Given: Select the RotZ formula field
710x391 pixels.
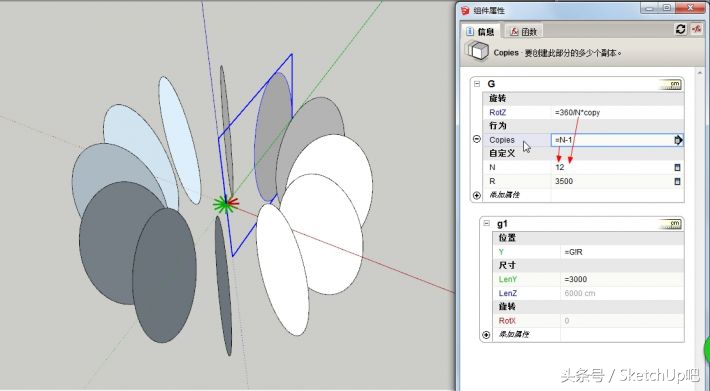Looking at the screenshot, I should (x=618, y=112).
